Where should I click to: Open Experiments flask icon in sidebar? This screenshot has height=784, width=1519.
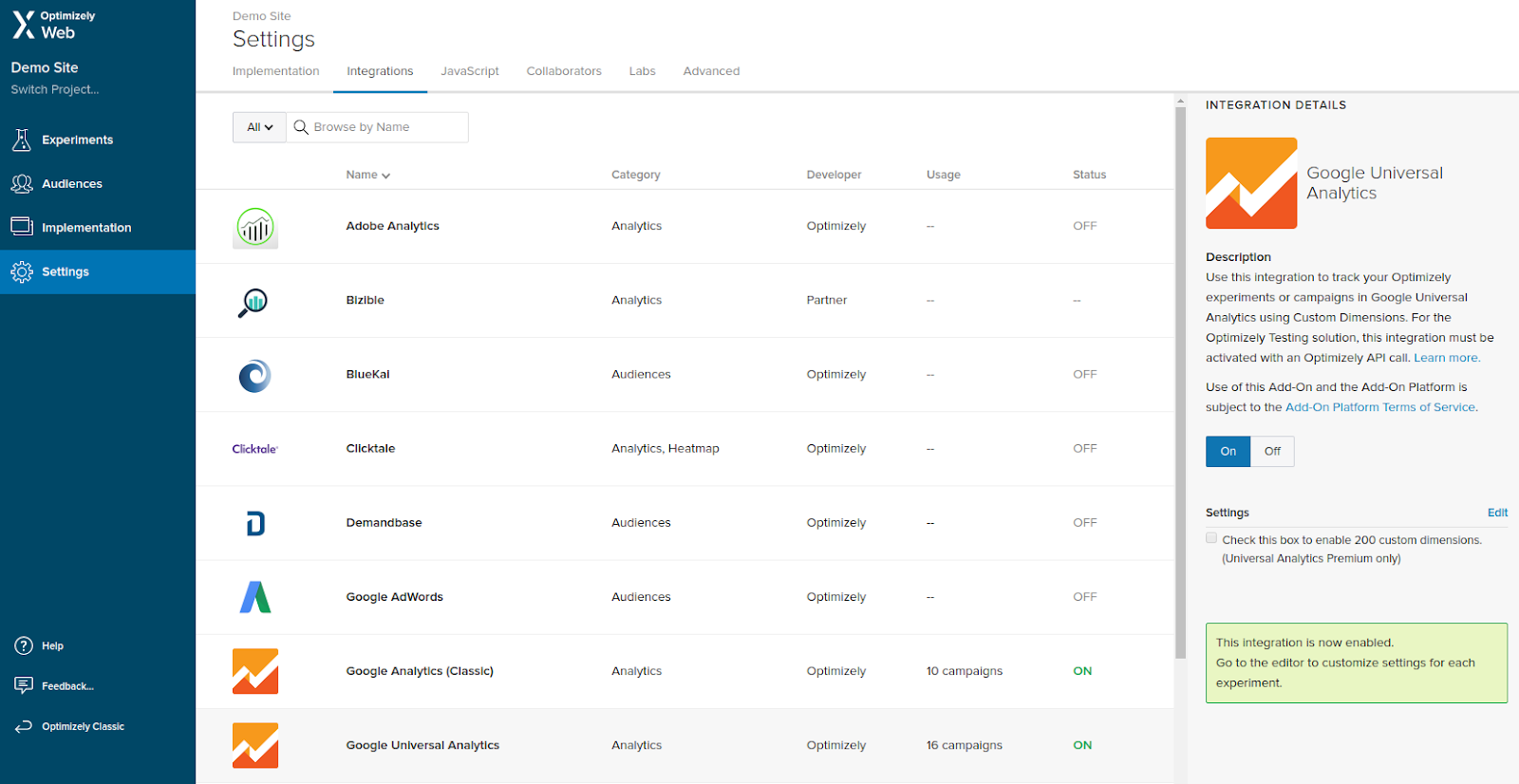pos(22,140)
